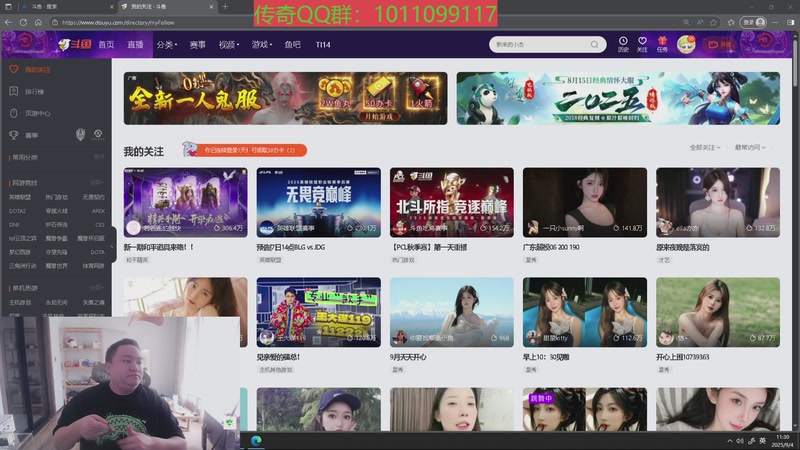Click the page vertical scrollbar
The height and width of the screenshot is (450, 800).
(795, 66)
